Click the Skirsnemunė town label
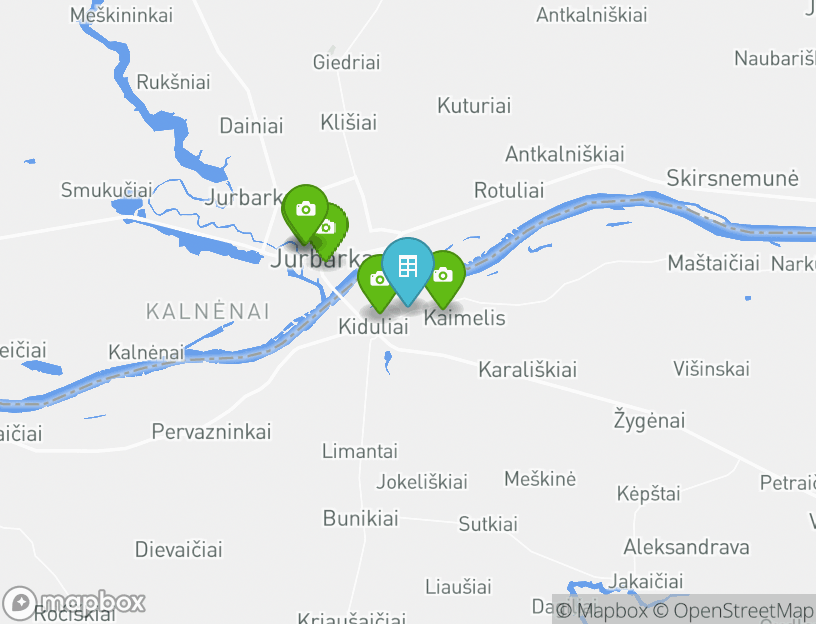The height and width of the screenshot is (624, 816). (x=732, y=178)
